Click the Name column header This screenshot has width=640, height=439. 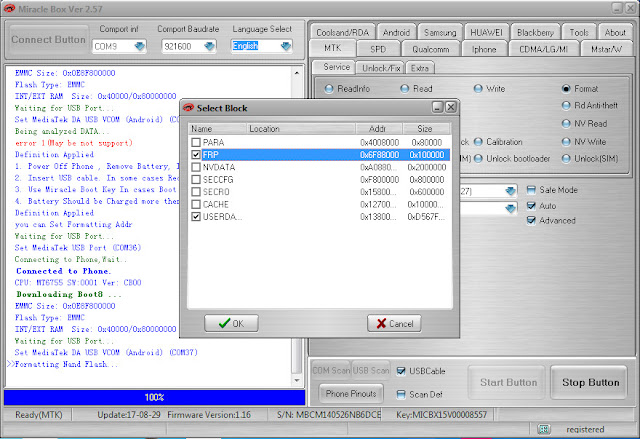(217, 129)
